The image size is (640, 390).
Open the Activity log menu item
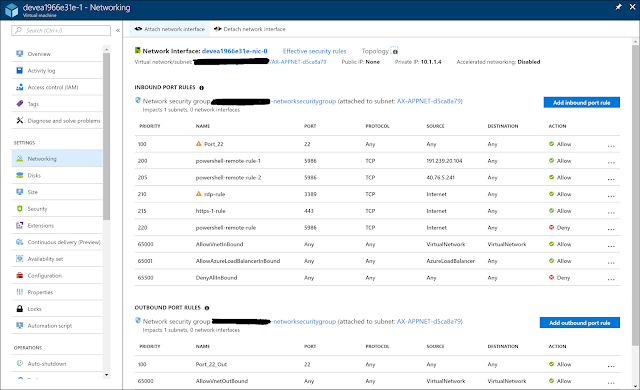(x=57, y=70)
